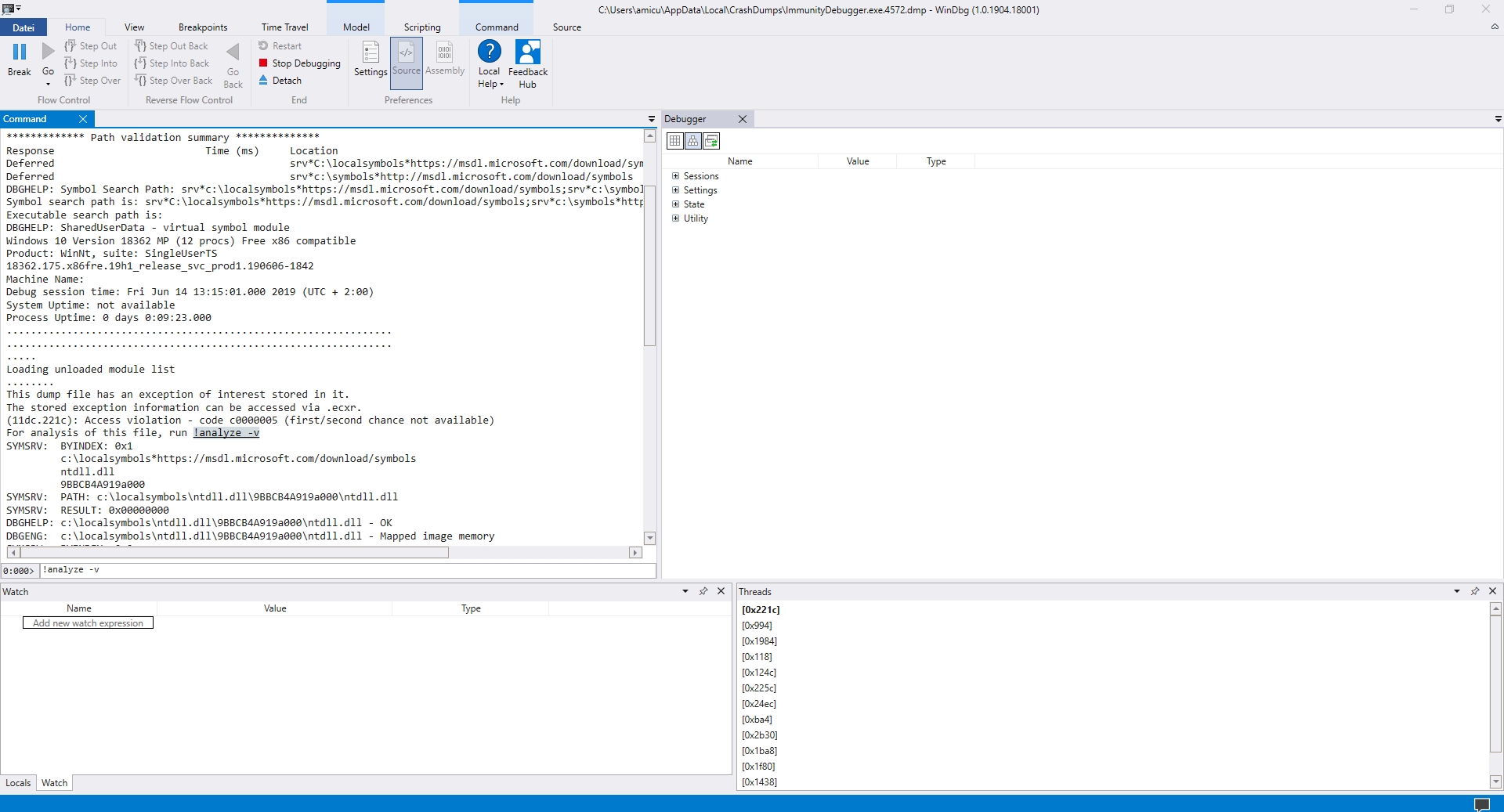The height and width of the screenshot is (812, 1504).
Task: Switch to the Home ribbon tab
Action: (78, 27)
